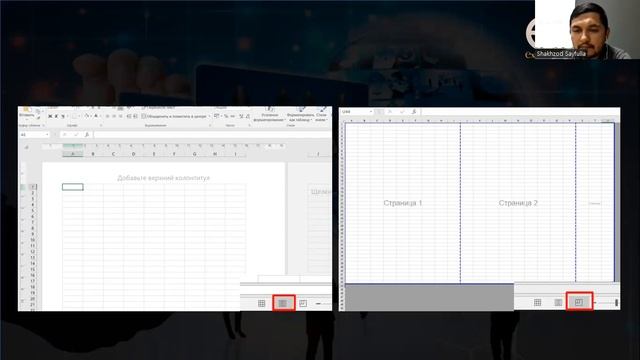Click Insert Function fx in right window
Viewport: 640px width, 360px height.
414,111
